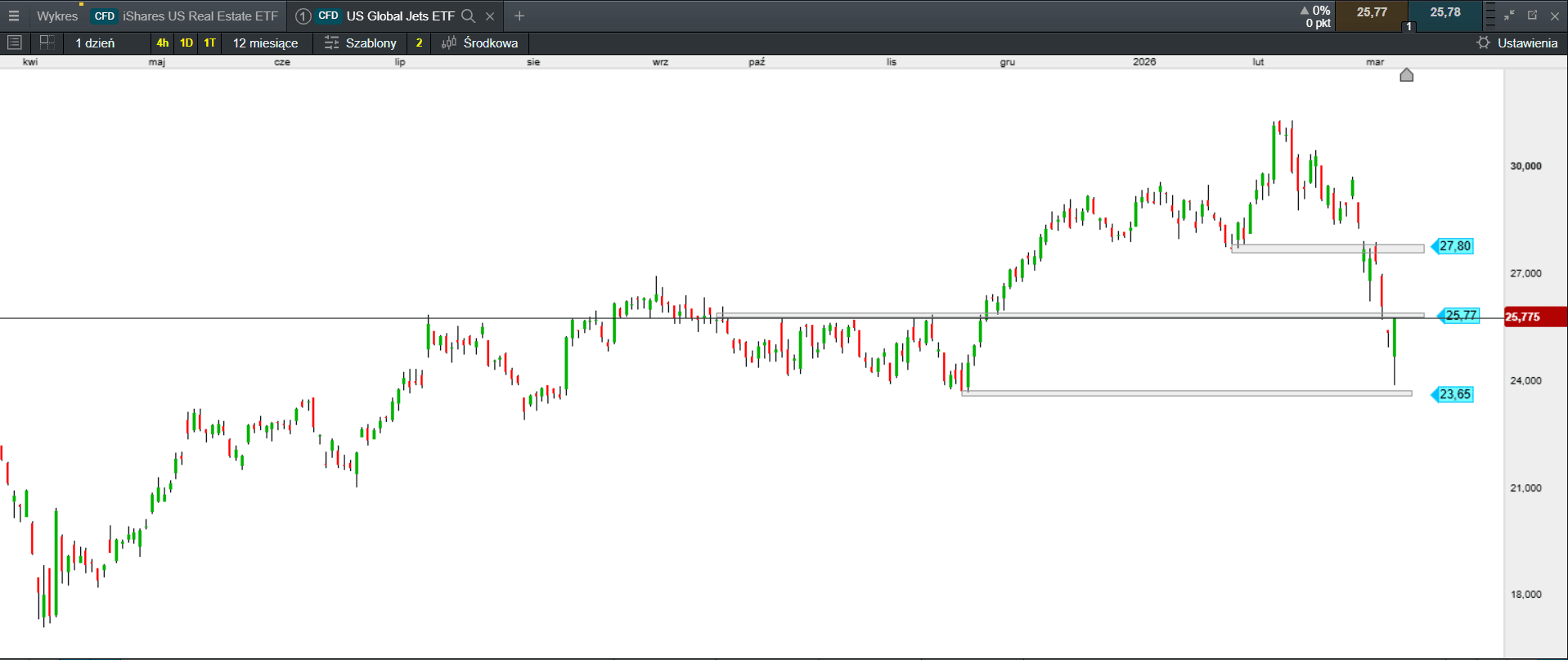1568x660 pixels.
Task: Open the hamburger menu at top-left
Action: coord(14,16)
